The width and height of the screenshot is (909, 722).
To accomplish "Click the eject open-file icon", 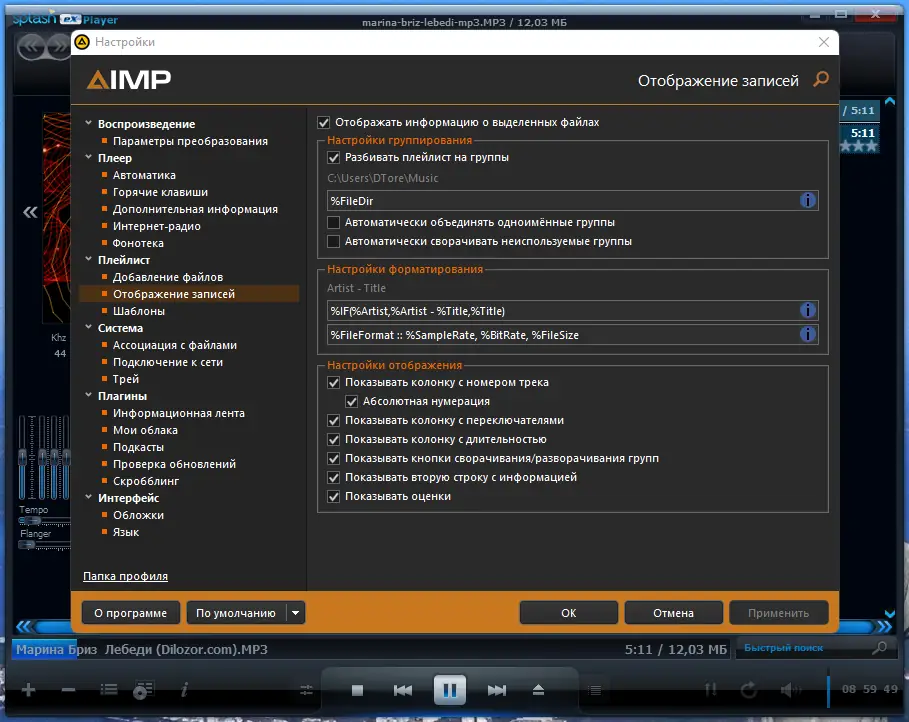I will click(x=539, y=690).
